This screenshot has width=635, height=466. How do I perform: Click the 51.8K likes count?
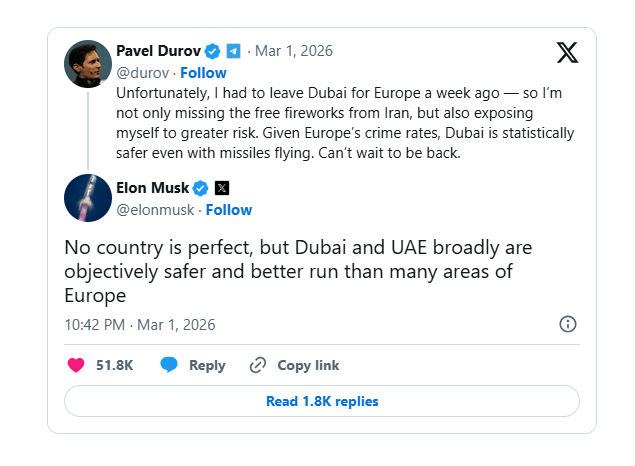[x=114, y=365]
